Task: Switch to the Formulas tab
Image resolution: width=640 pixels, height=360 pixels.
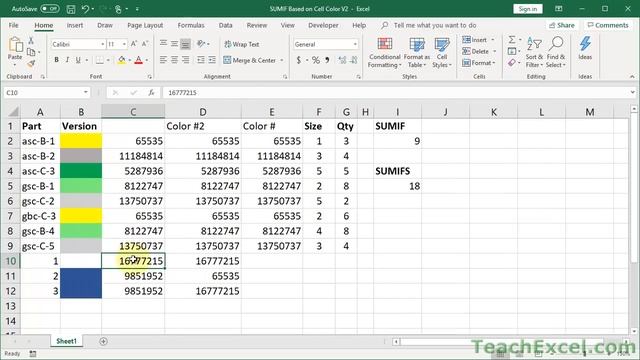Action: tap(191, 25)
